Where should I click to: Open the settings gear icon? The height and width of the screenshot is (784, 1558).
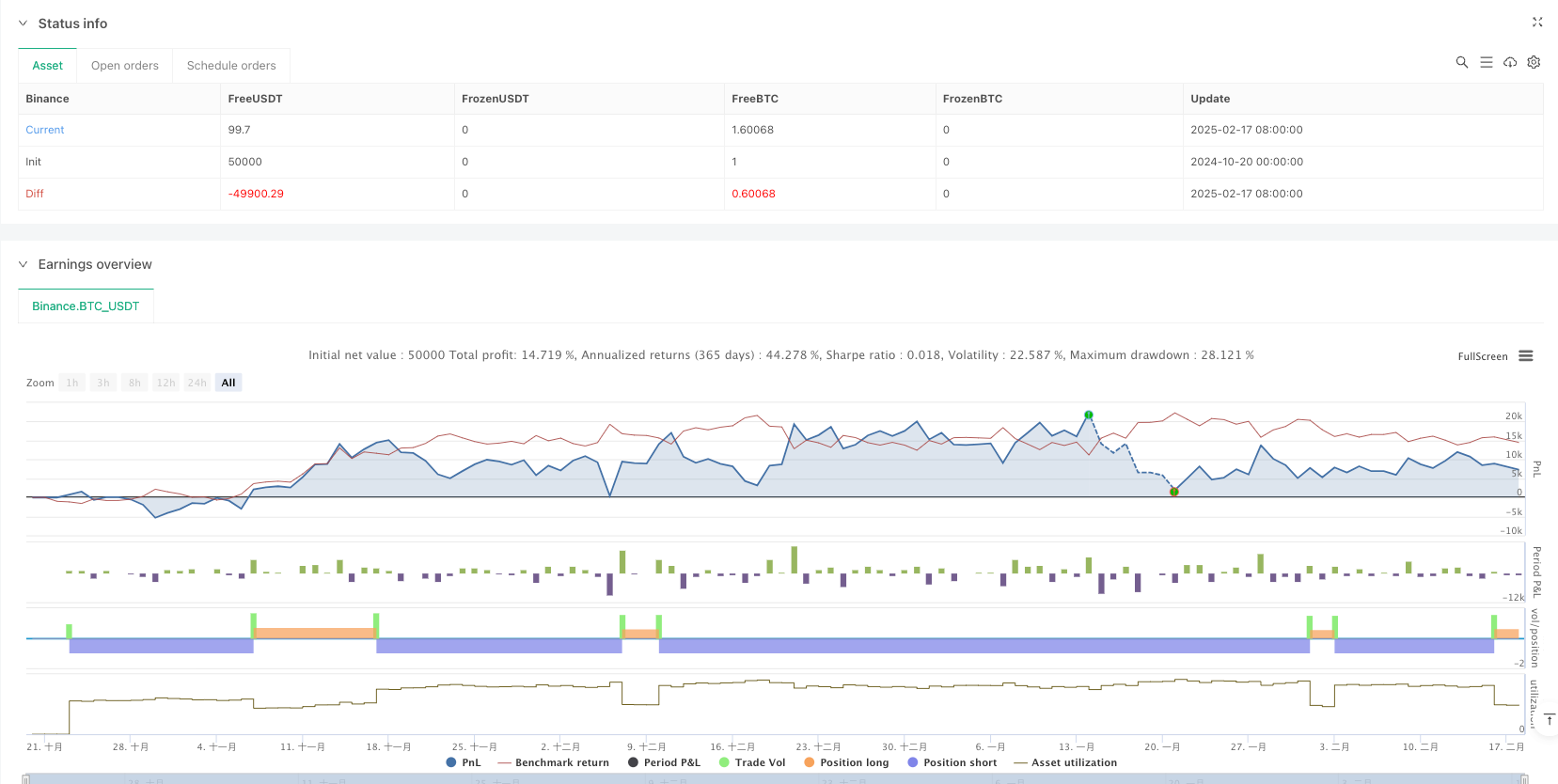point(1534,62)
